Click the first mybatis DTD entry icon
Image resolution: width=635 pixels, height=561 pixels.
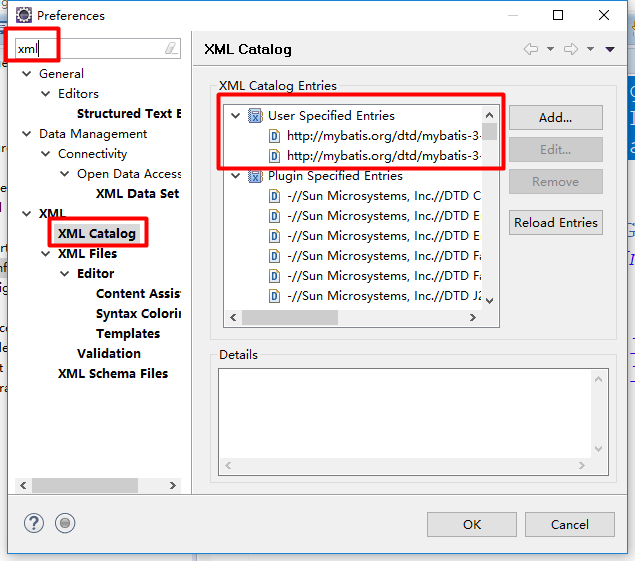click(274, 136)
